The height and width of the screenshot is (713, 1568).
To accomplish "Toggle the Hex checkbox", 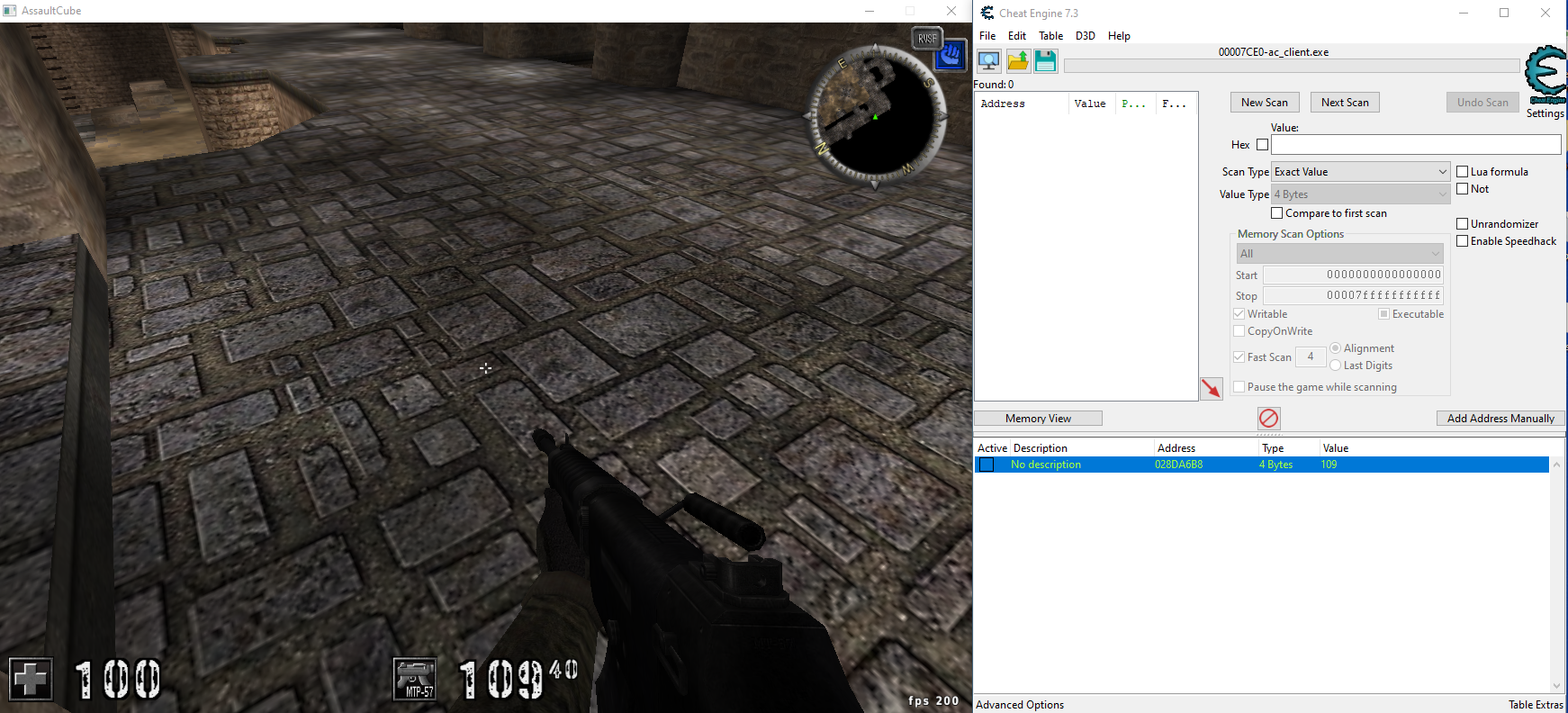I will (x=1262, y=145).
